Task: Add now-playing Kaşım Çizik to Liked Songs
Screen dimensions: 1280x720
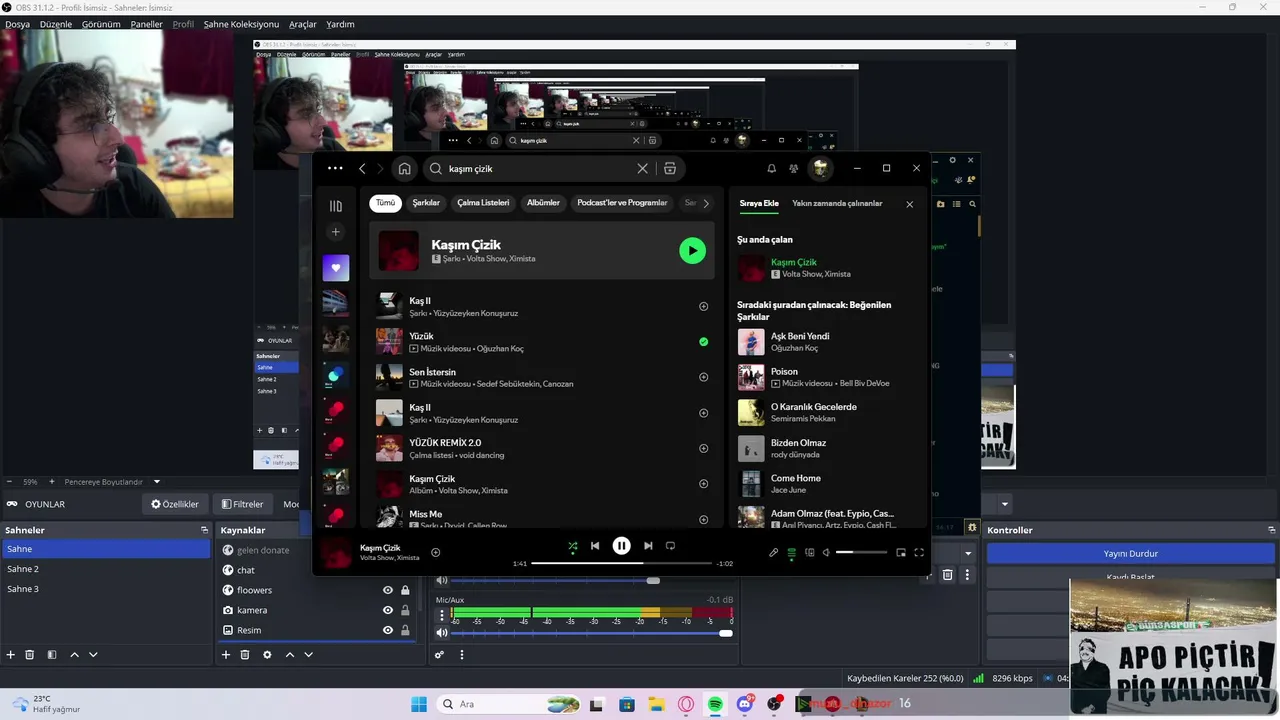Action: point(435,552)
